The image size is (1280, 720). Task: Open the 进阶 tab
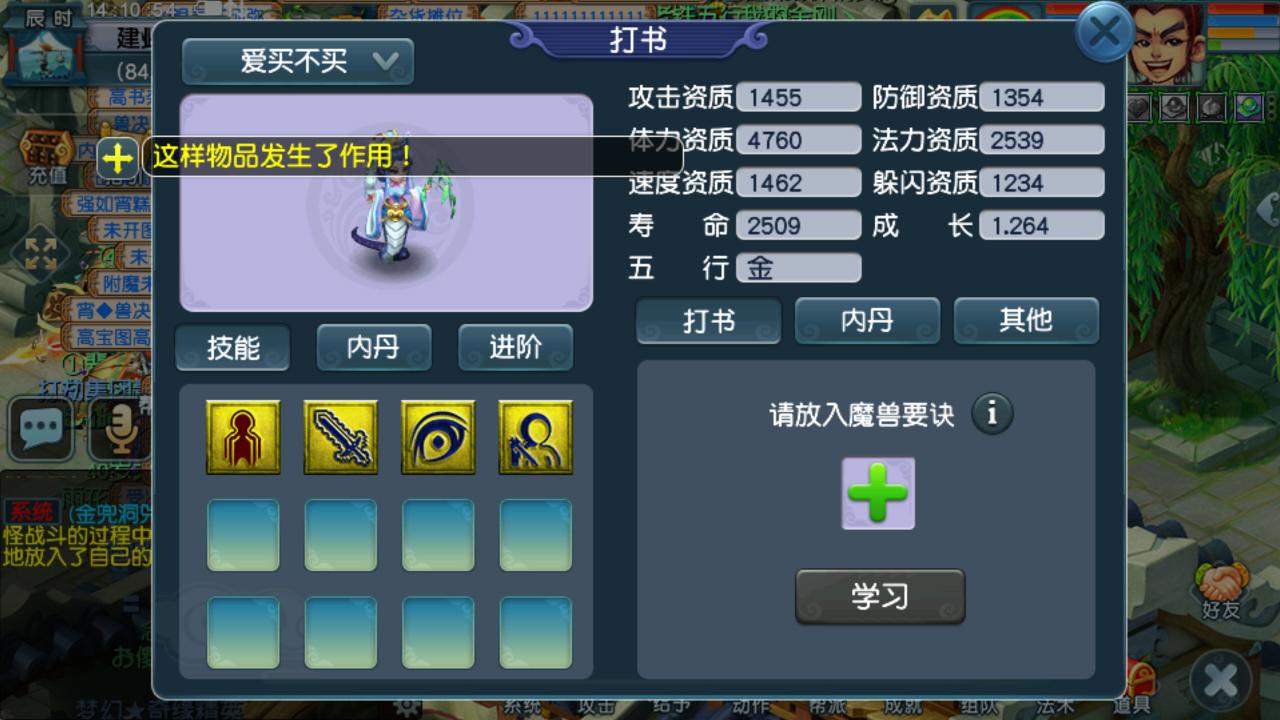pos(516,347)
